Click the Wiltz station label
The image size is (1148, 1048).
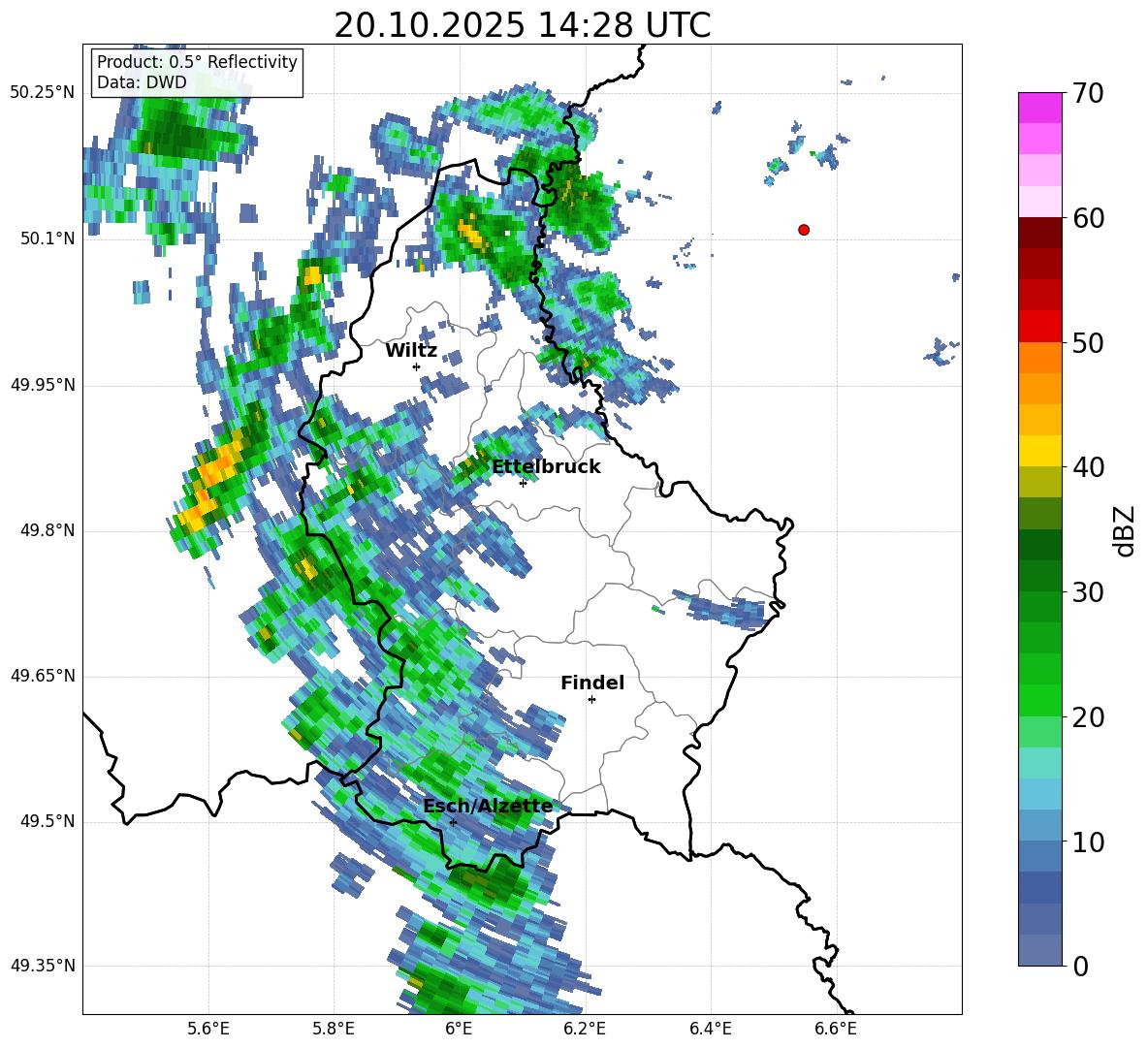click(x=411, y=351)
